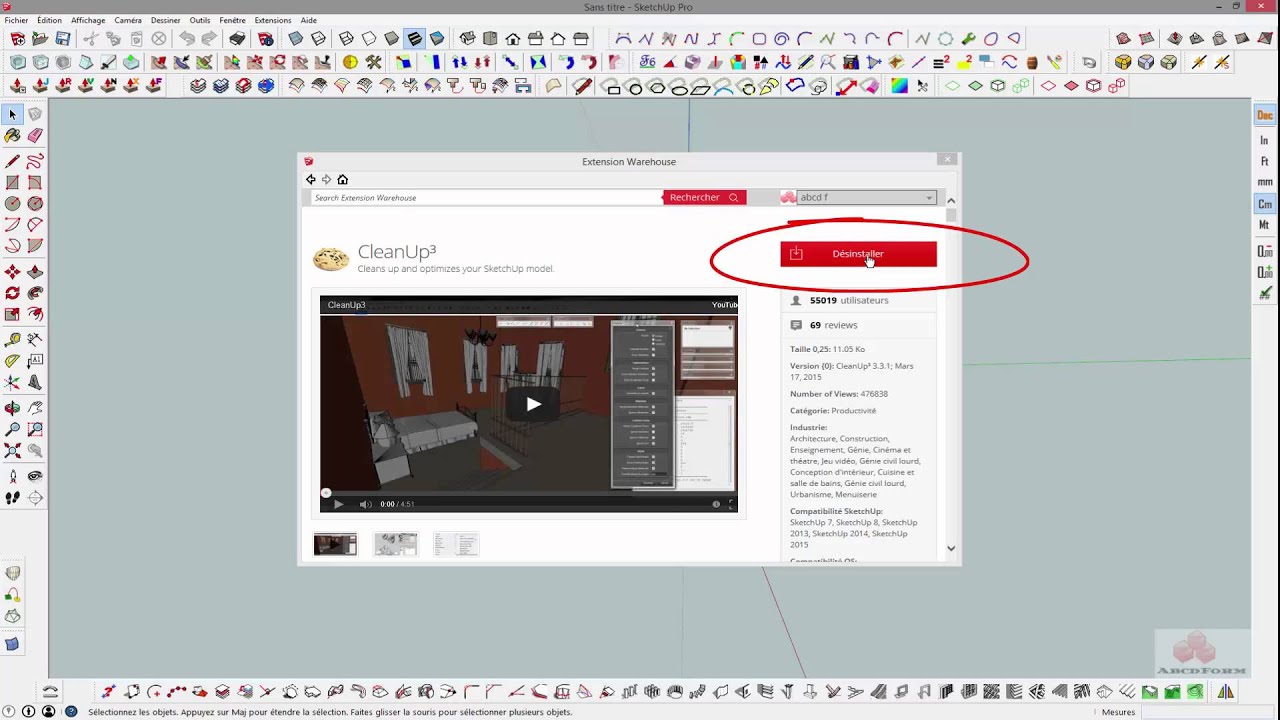The image size is (1280, 720).
Task: Play the CleanUp³ video center button
Action: [x=533, y=404]
